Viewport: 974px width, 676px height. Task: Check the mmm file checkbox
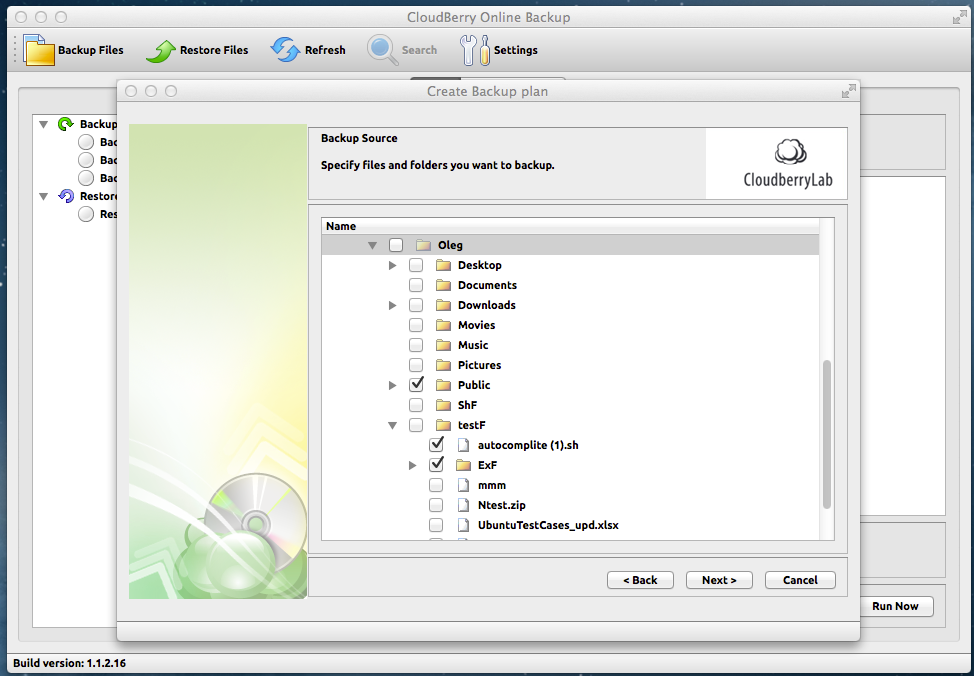pyautogui.click(x=436, y=485)
